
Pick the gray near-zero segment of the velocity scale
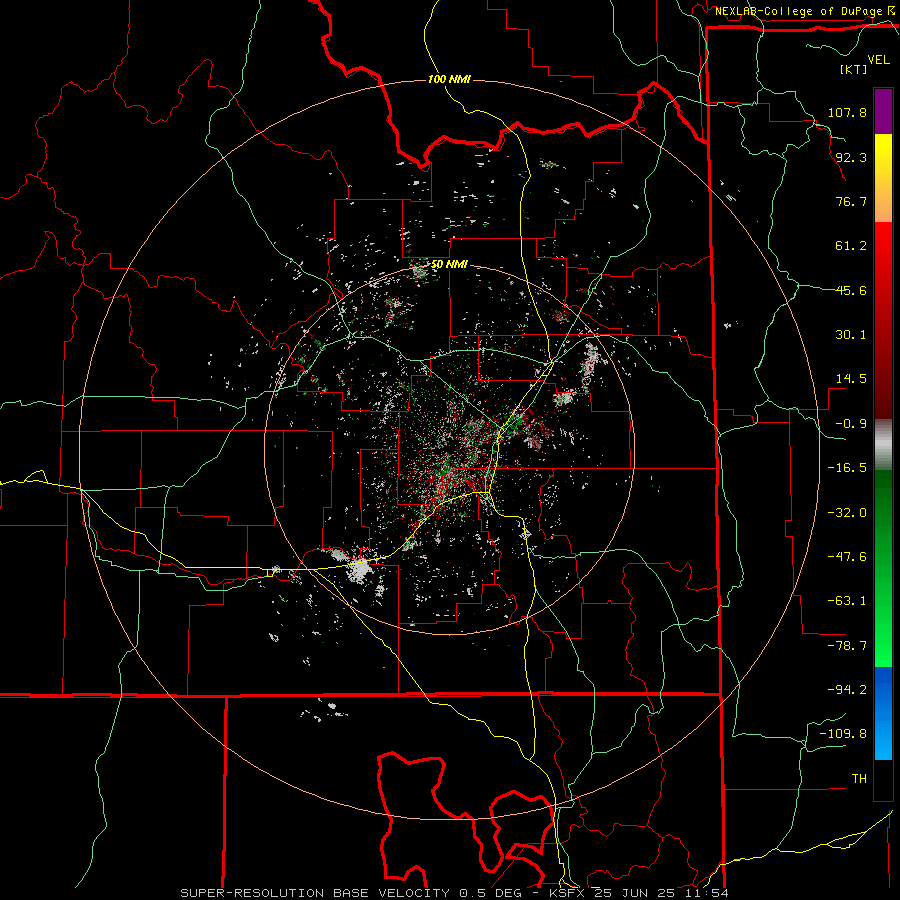point(883,445)
